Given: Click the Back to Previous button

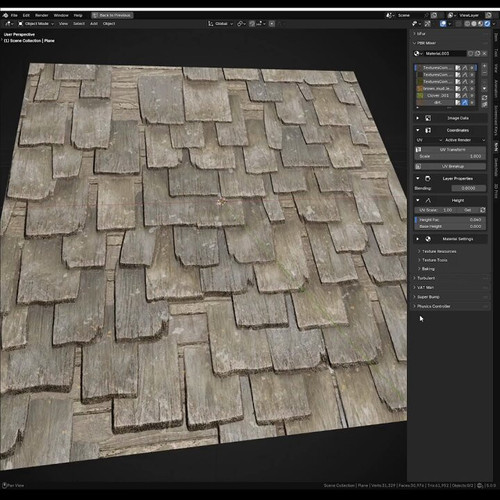Looking at the screenshot, I should tap(112, 15).
